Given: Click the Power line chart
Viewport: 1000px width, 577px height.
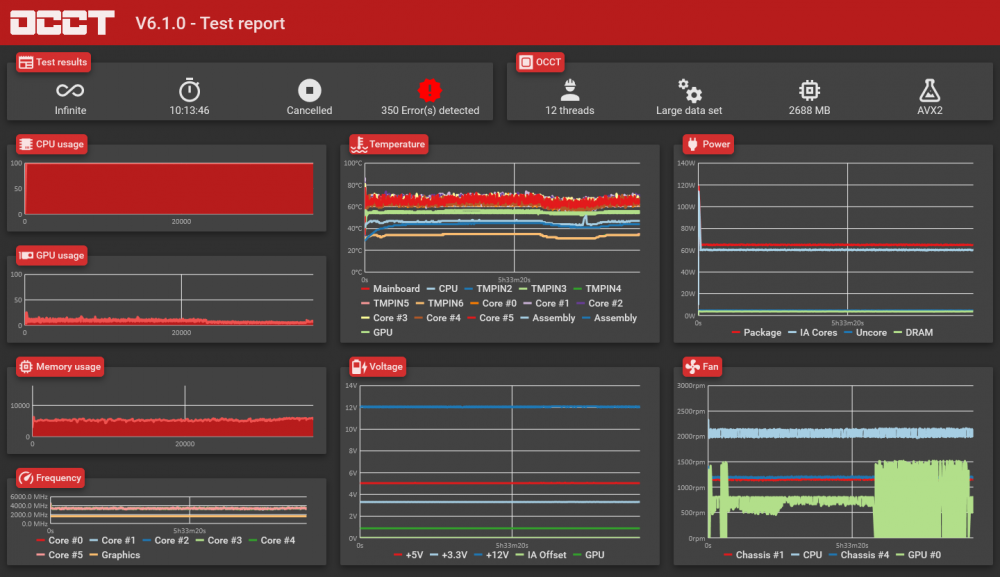Looking at the screenshot, I should pos(835,239).
